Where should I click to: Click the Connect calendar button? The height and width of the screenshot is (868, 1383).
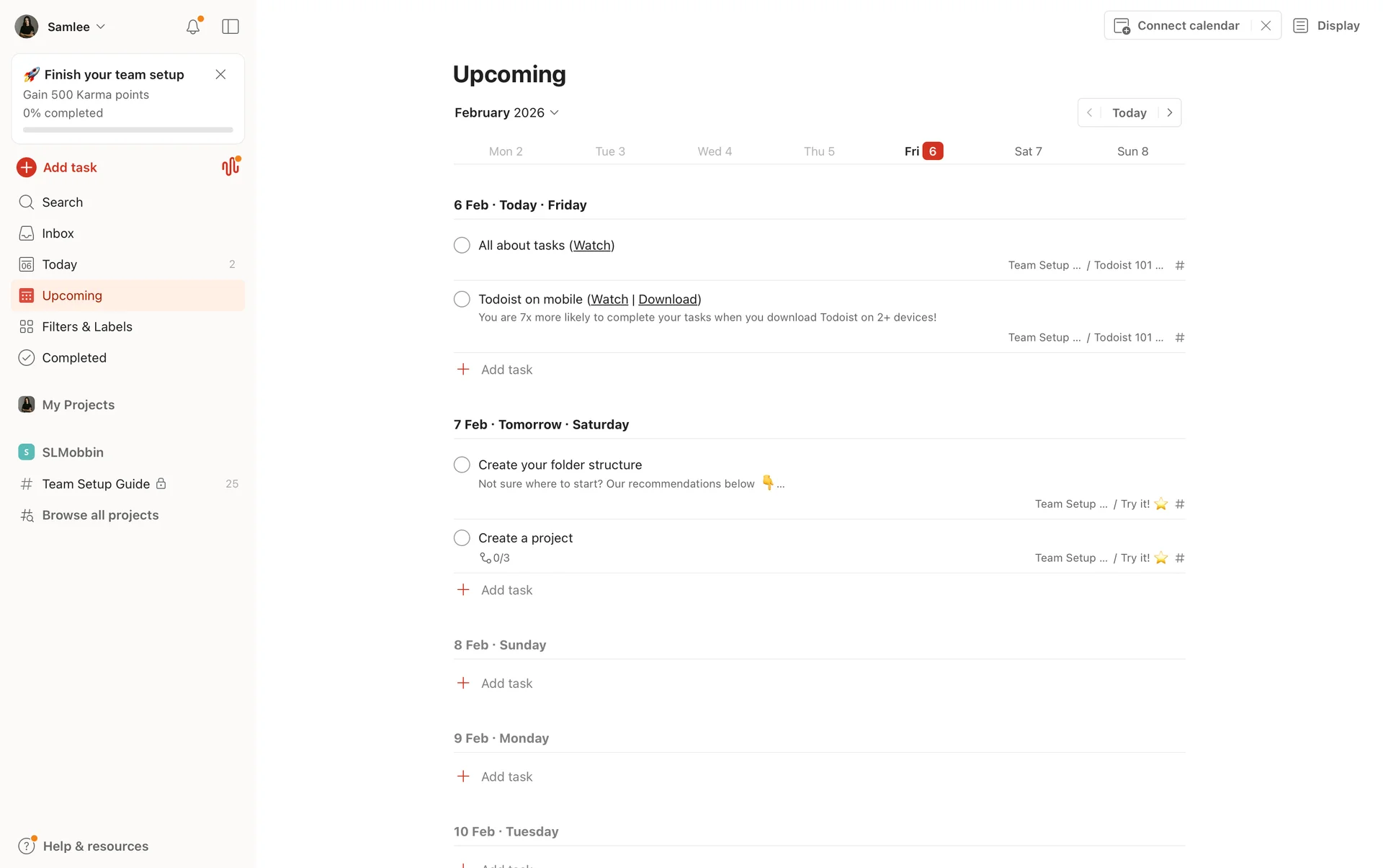[1178, 26]
